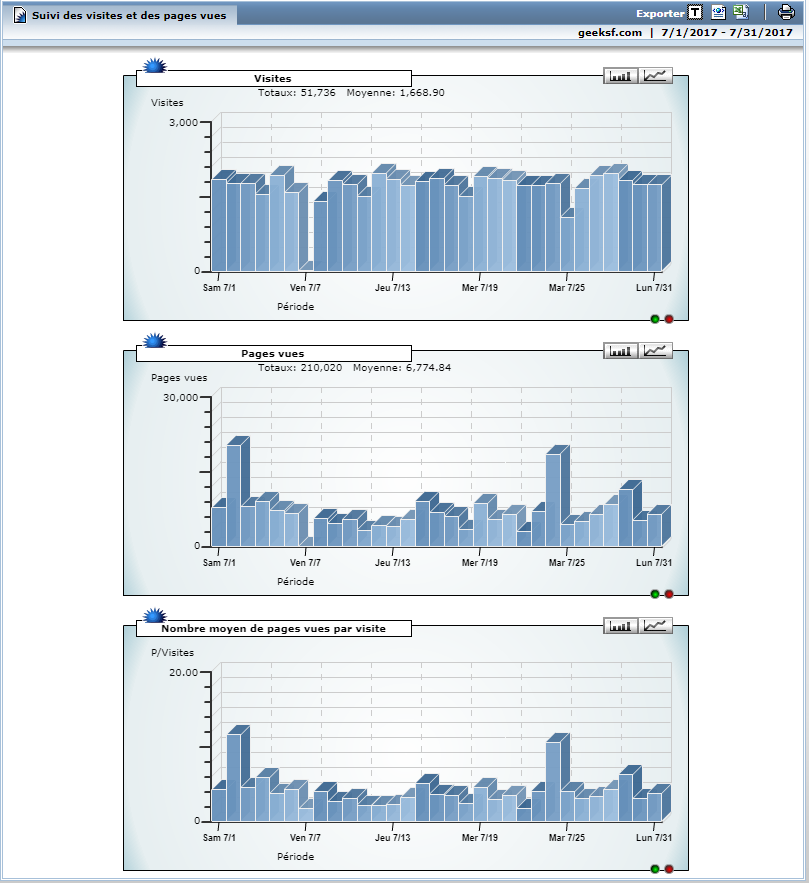Viewport: 809px width, 883px height.
Task: Click blue starburst icon on Nombre moyen panel
Action: [154, 616]
